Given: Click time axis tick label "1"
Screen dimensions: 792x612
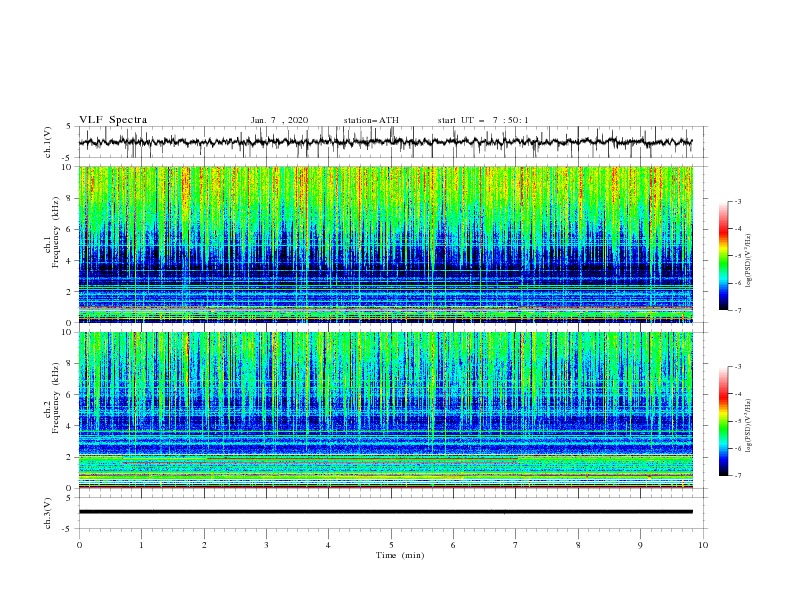Looking at the screenshot, I should (141, 545).
